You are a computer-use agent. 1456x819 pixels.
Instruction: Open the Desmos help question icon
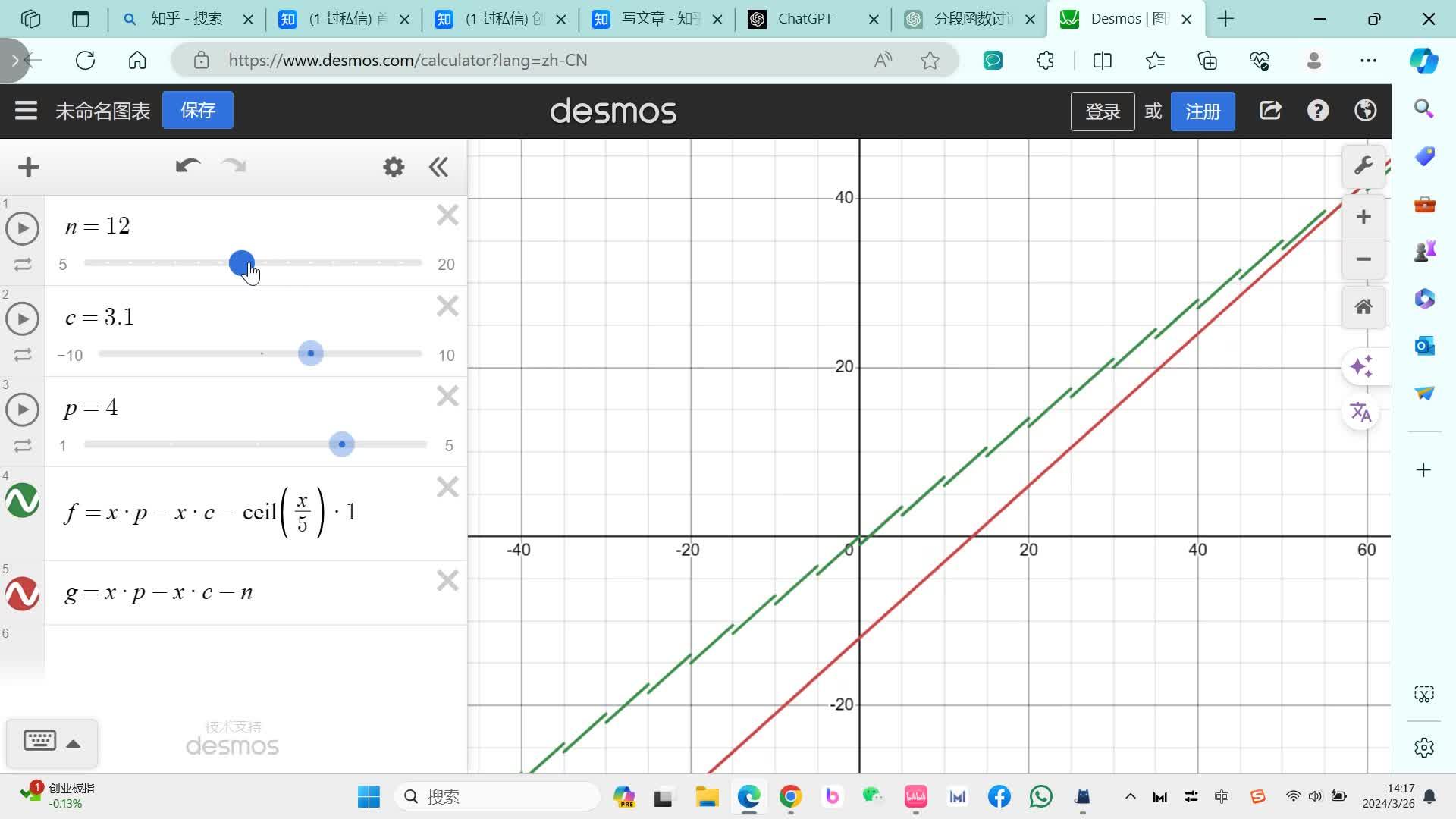coord(1318,111)
